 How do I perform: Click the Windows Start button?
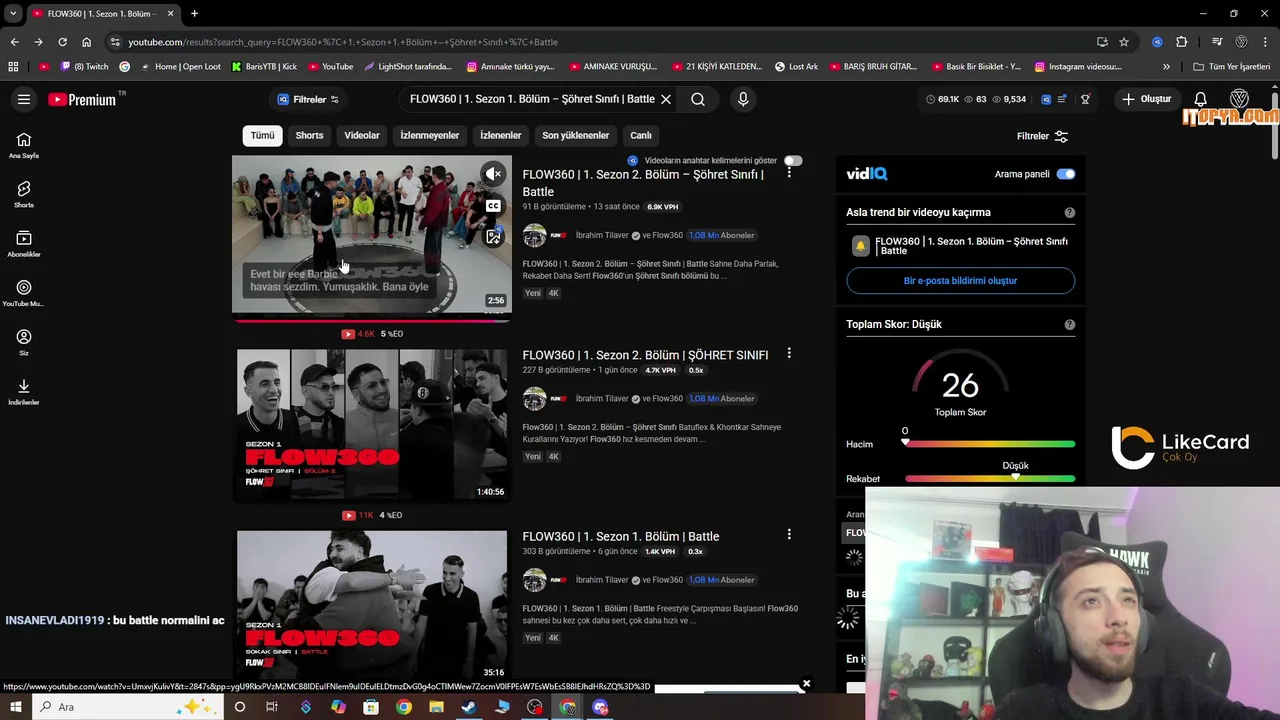[x=15, y=707]
